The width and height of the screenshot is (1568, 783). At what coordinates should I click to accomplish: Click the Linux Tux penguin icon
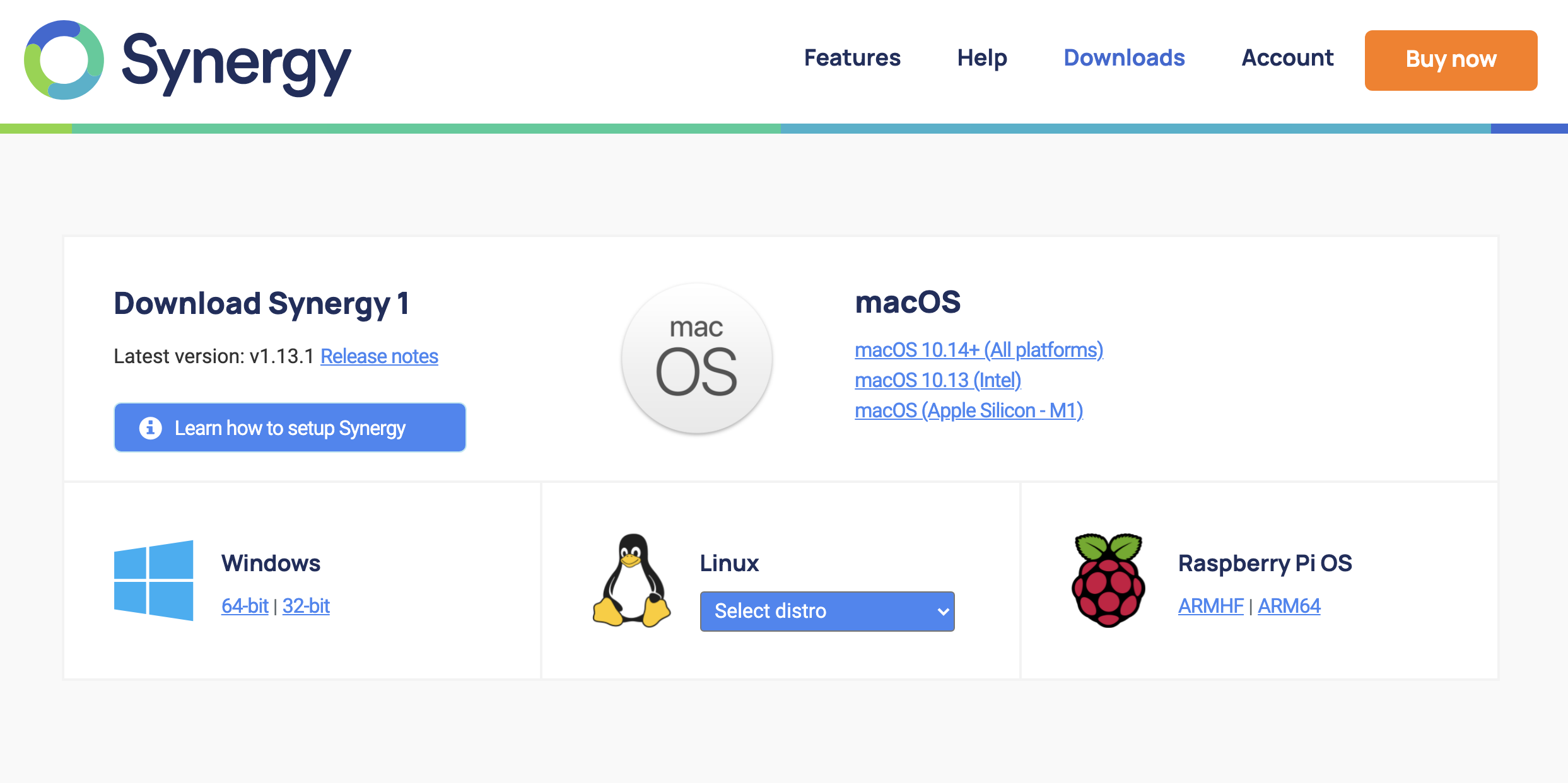[x=631, y=580]
